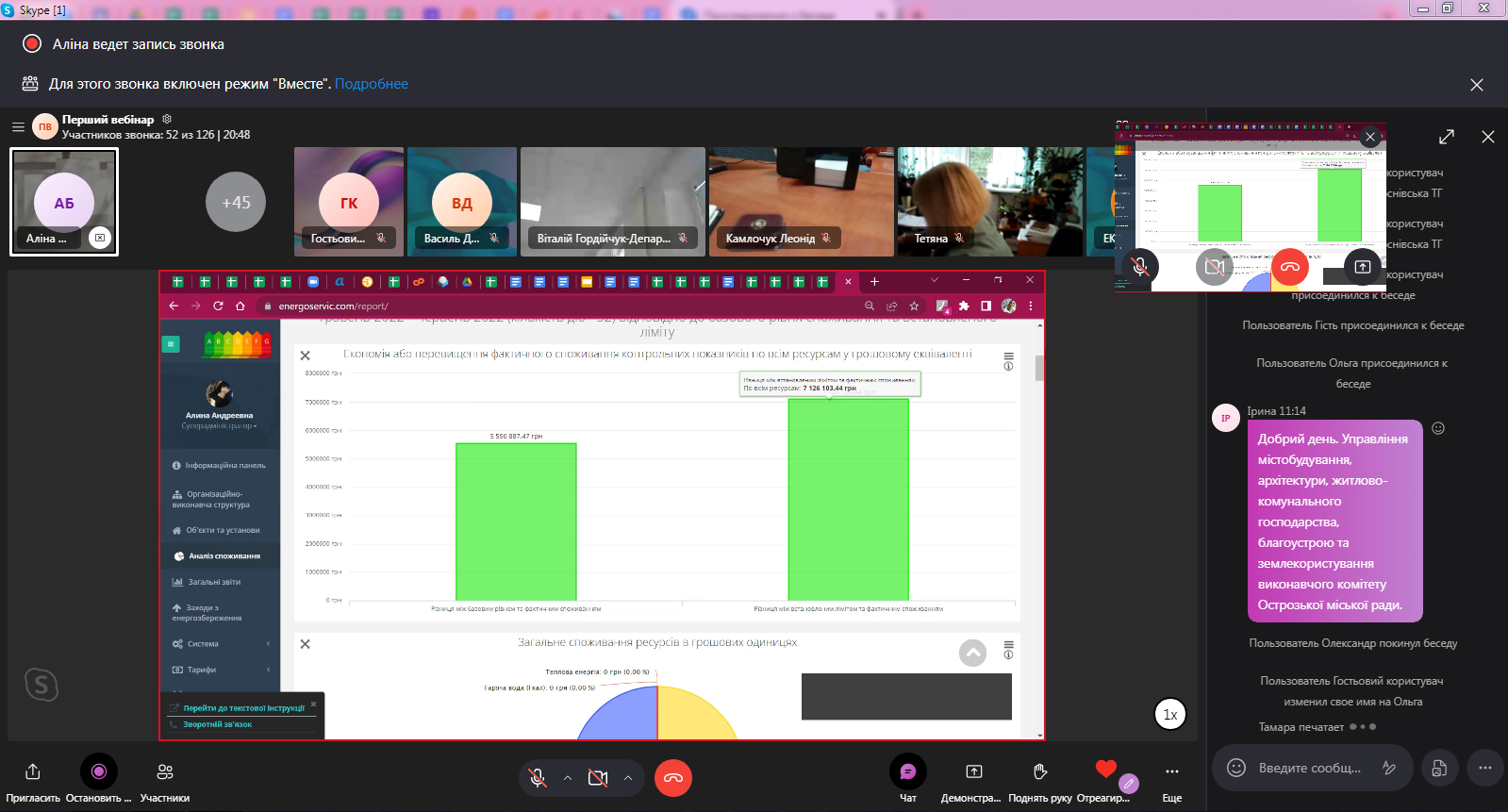Open browser tab search chevron

click(x=935, y=280)
